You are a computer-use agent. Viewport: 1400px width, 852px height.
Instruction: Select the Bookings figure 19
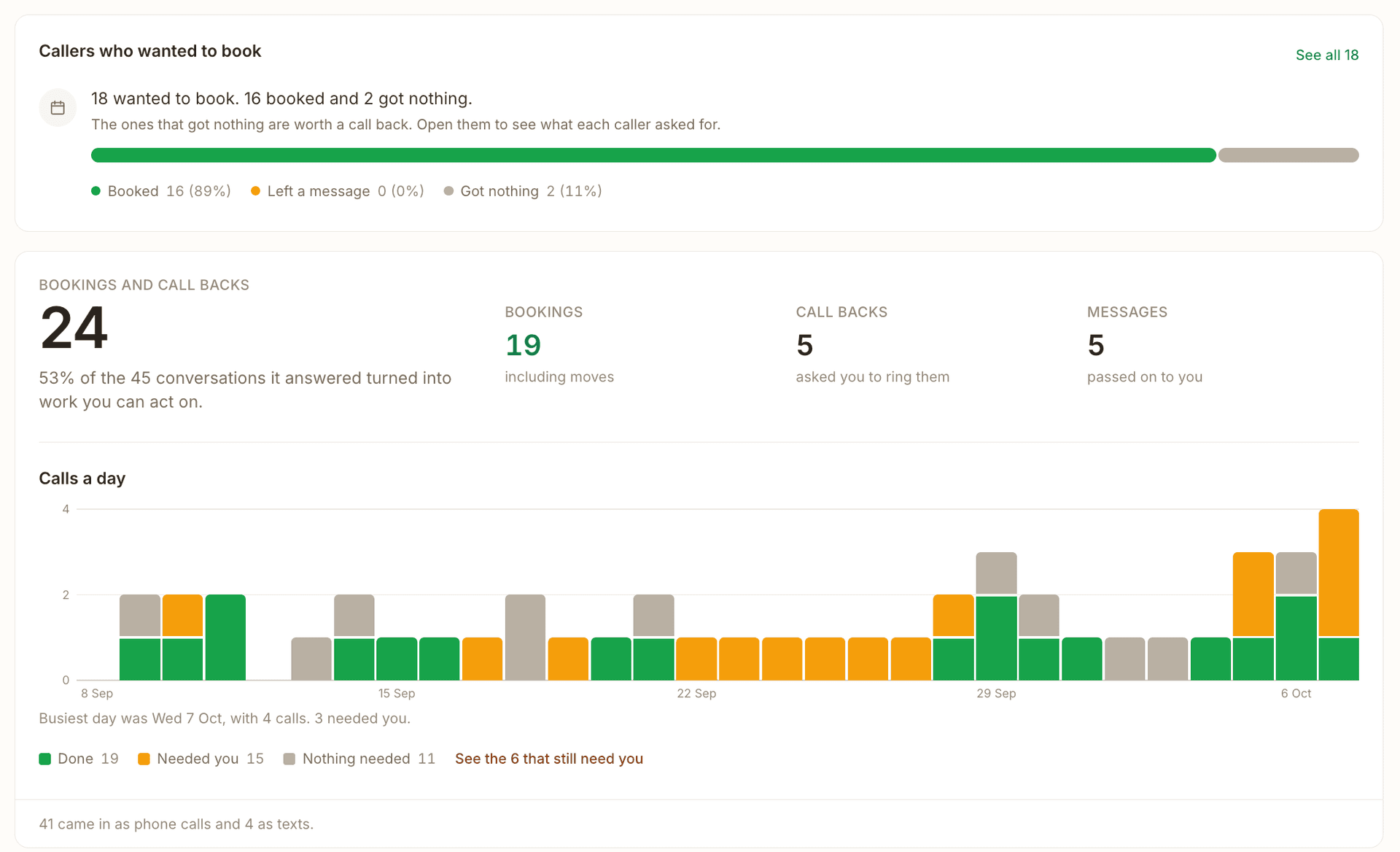pyautogui.click(x=523, y=345)
